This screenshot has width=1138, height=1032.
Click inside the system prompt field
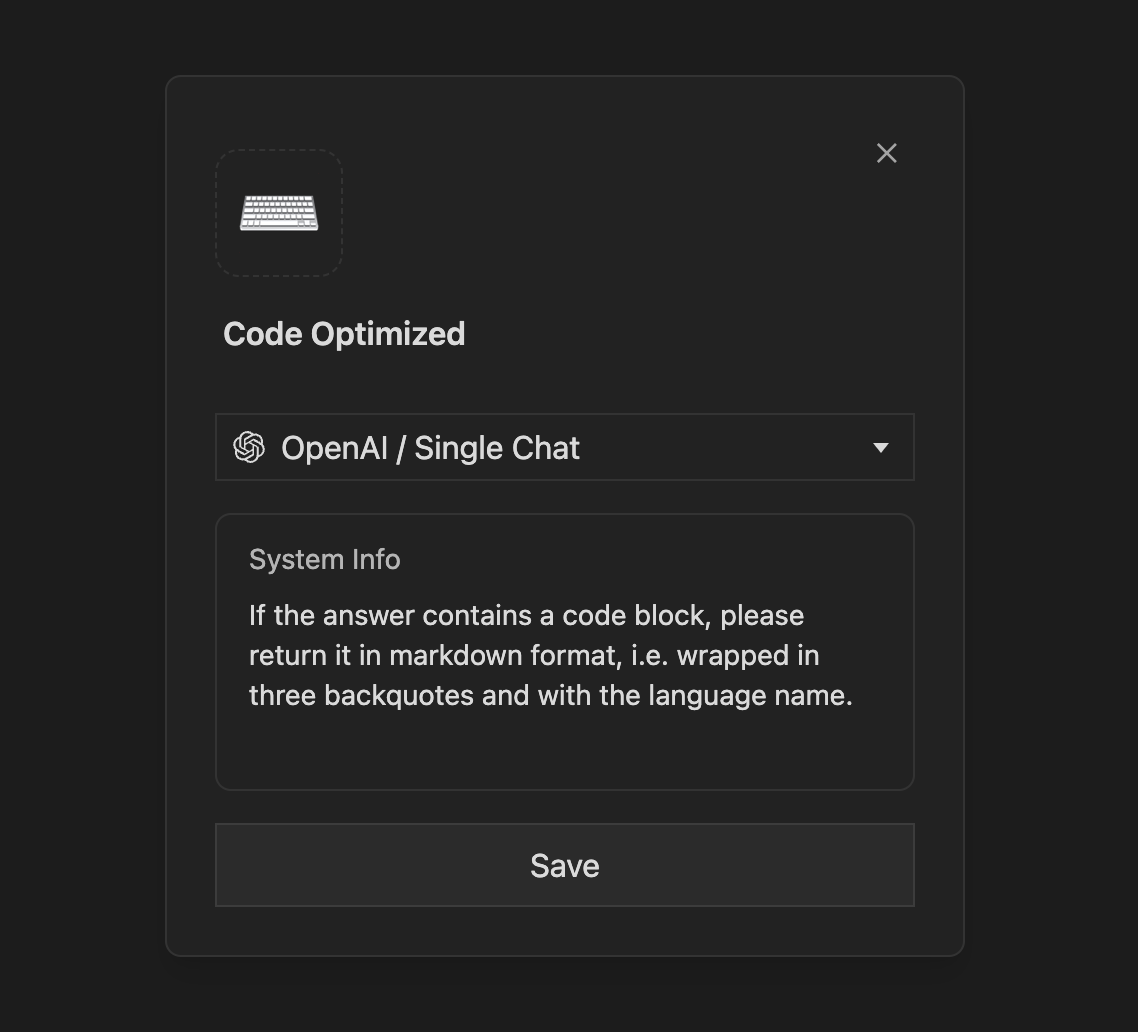click(x=564, y=650)
